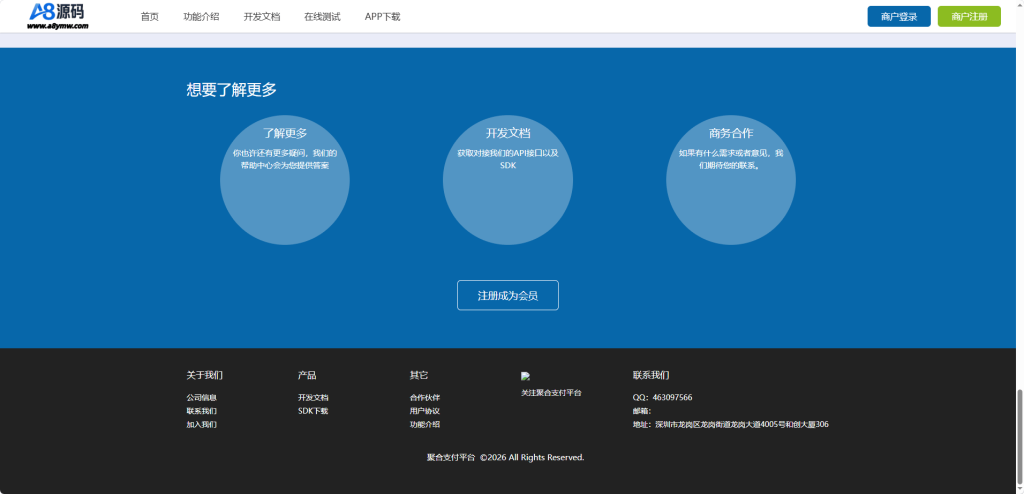
Task: Click the 注册成为会员 button
Action: tap(507, 295)
